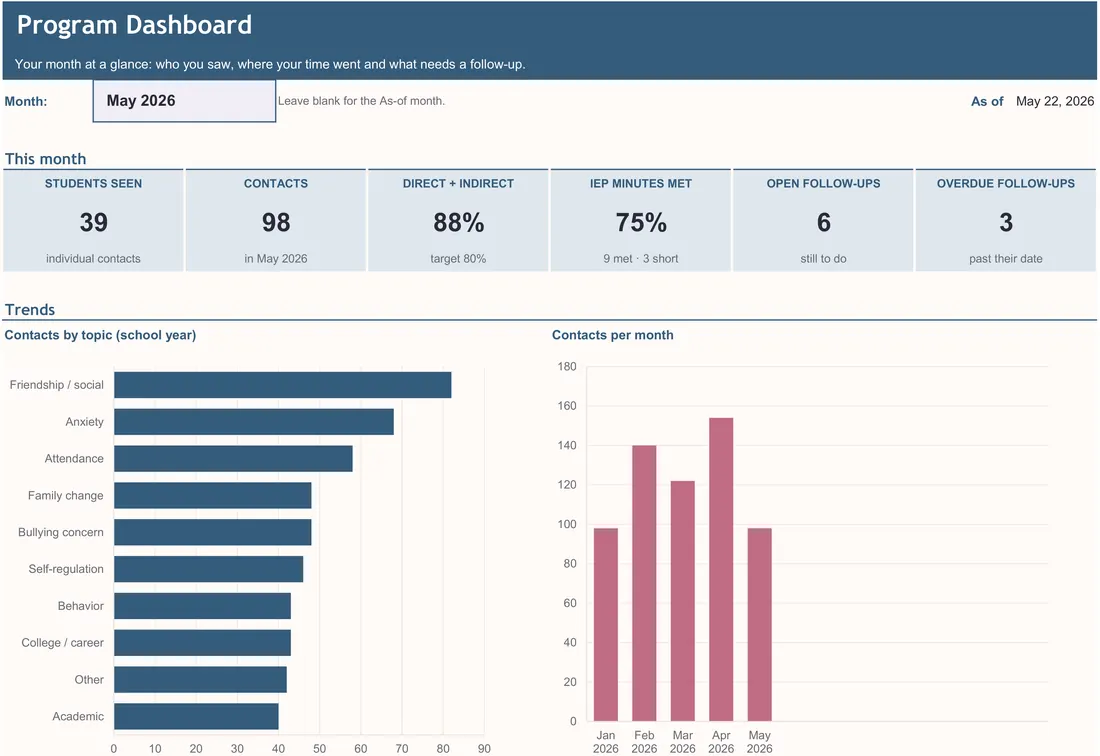Select the Attendance bar in topic chart
This screenshot has height=756, width=1100.
pyautogui.click(x=234, y=459)
